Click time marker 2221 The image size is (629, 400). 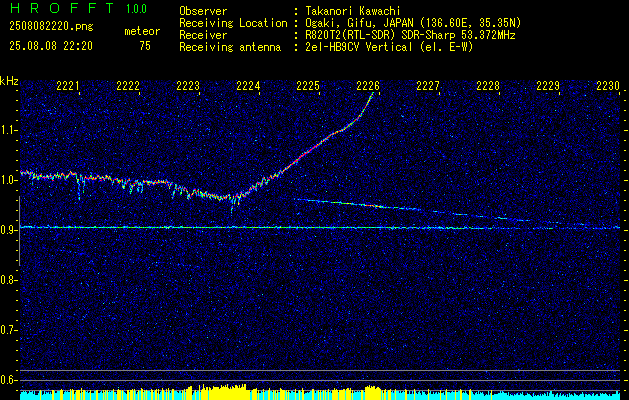pyautogui.click(x=68, y=85)
